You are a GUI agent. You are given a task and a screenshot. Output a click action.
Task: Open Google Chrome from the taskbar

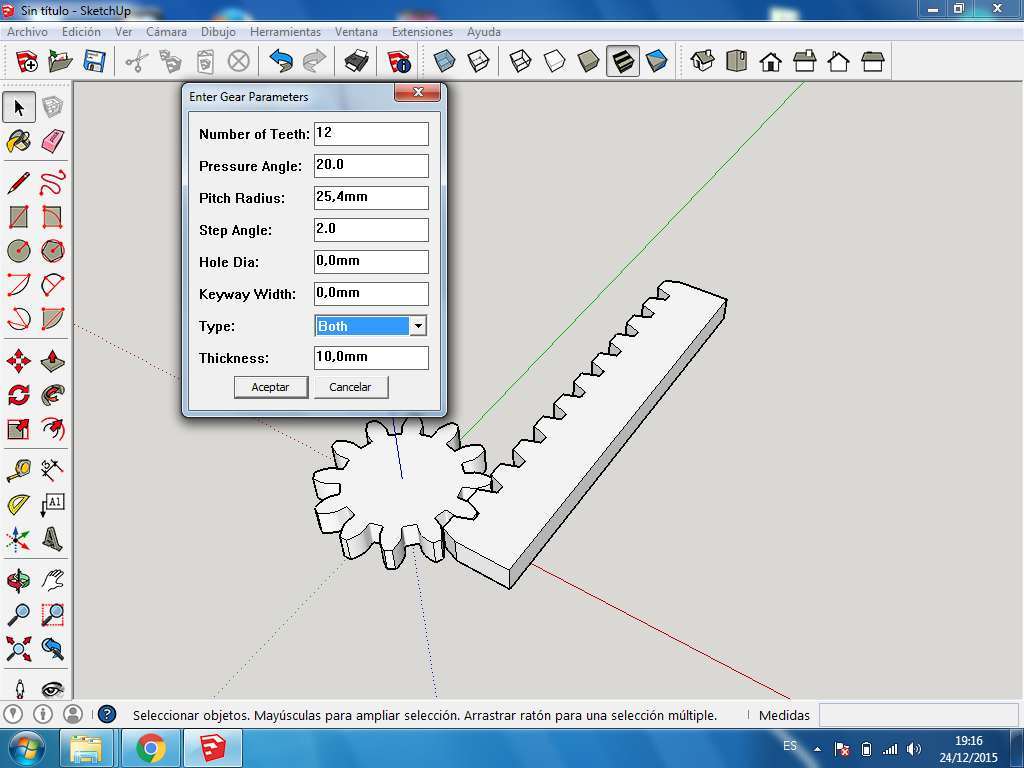tap(151, 748)
